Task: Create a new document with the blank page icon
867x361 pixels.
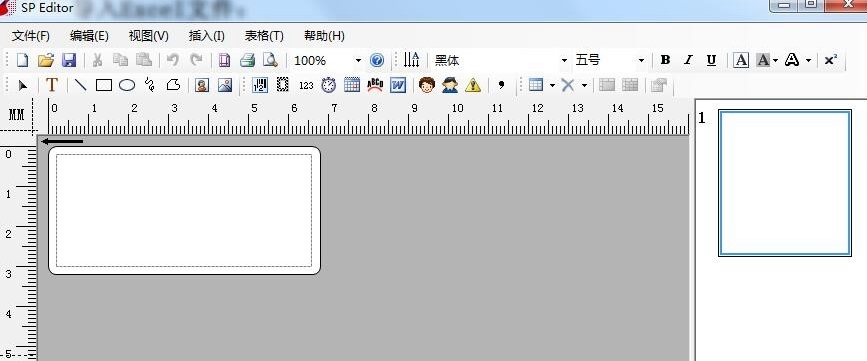Action: (22, 60)
